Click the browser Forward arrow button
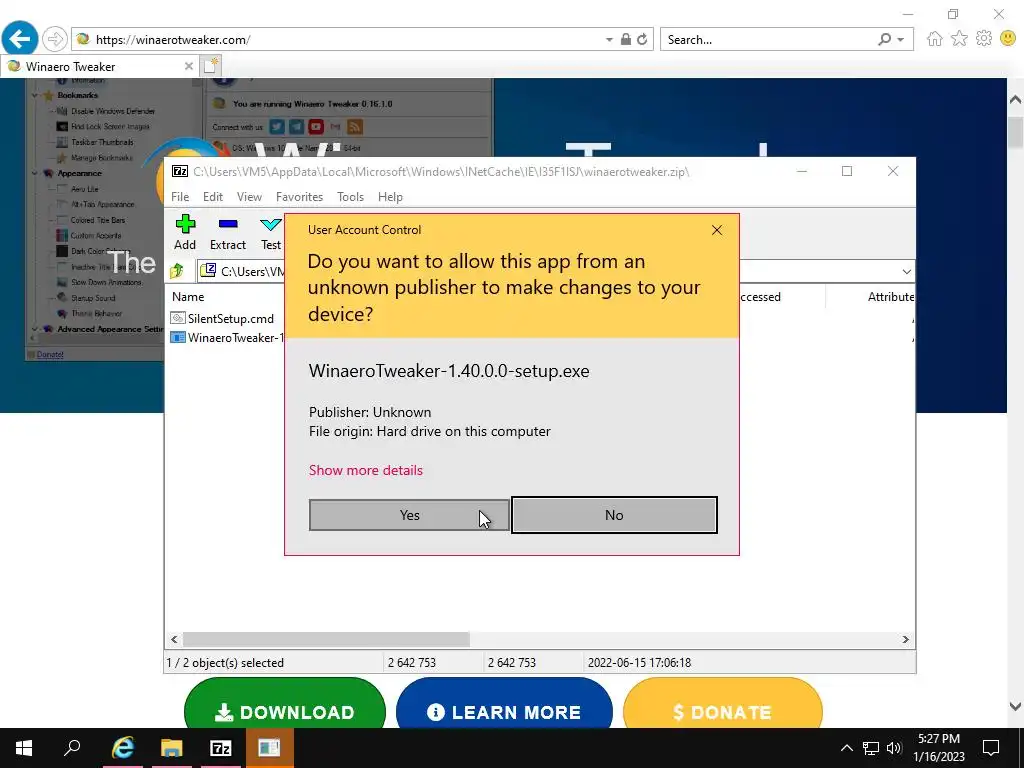1024x768 pixels. coord(55,39)
